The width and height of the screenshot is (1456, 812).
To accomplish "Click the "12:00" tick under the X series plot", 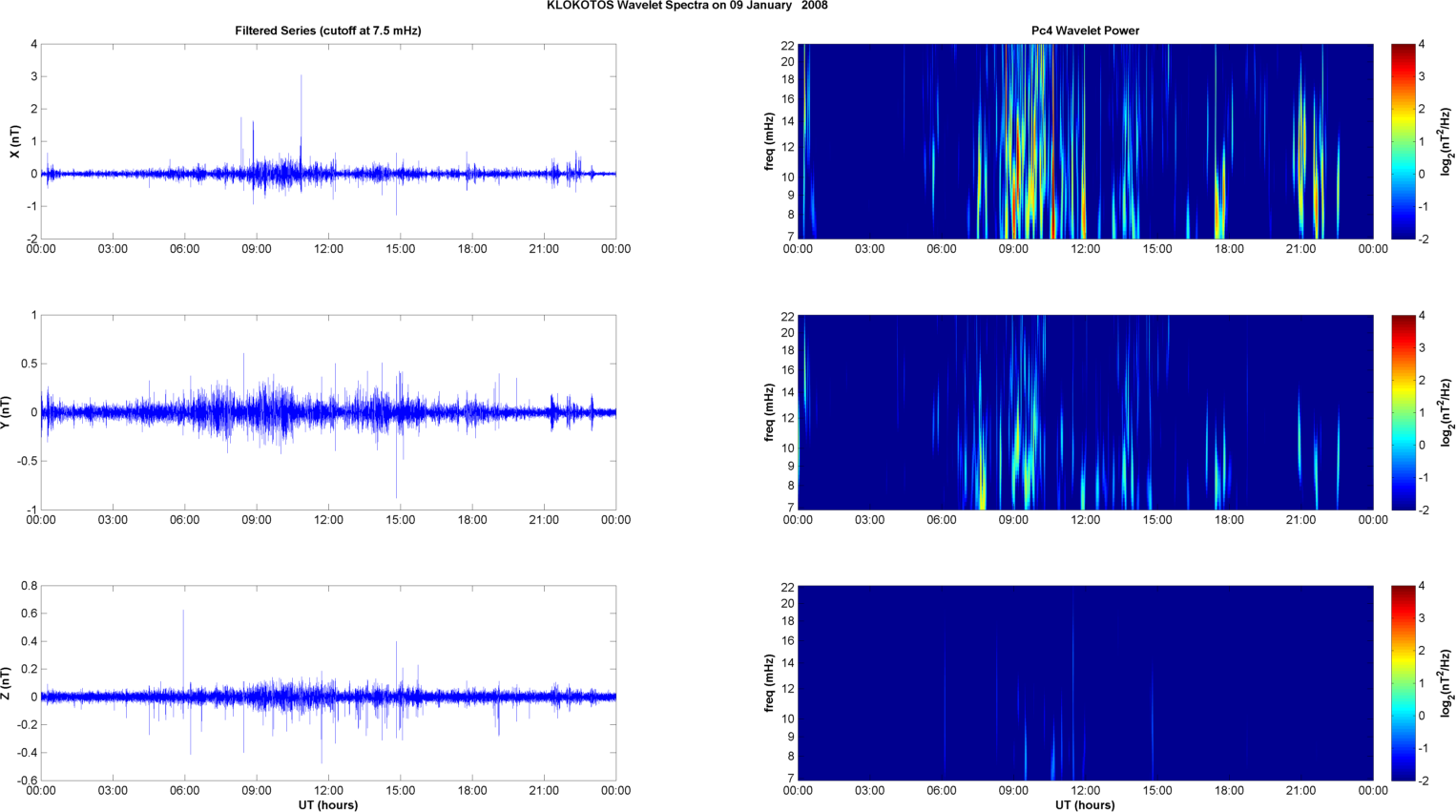I will tap(328, 249).
